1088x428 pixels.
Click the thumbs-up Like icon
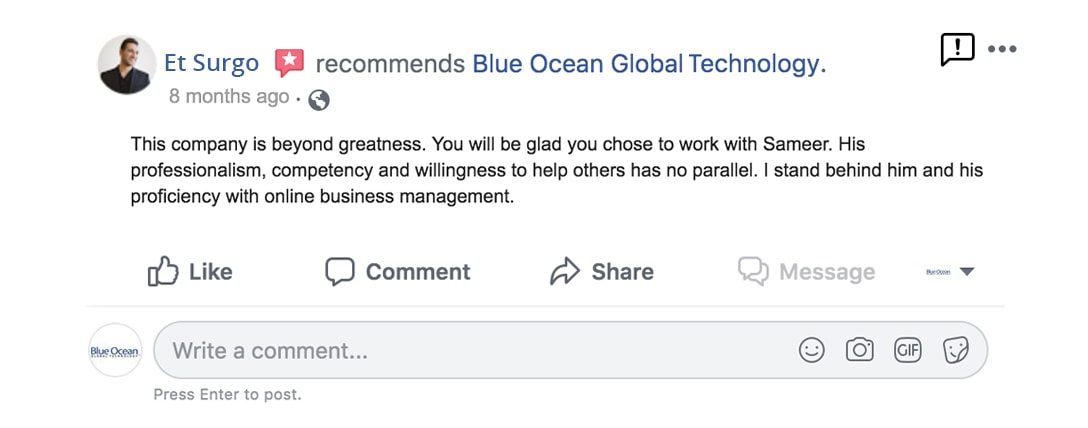click(163, 271)
